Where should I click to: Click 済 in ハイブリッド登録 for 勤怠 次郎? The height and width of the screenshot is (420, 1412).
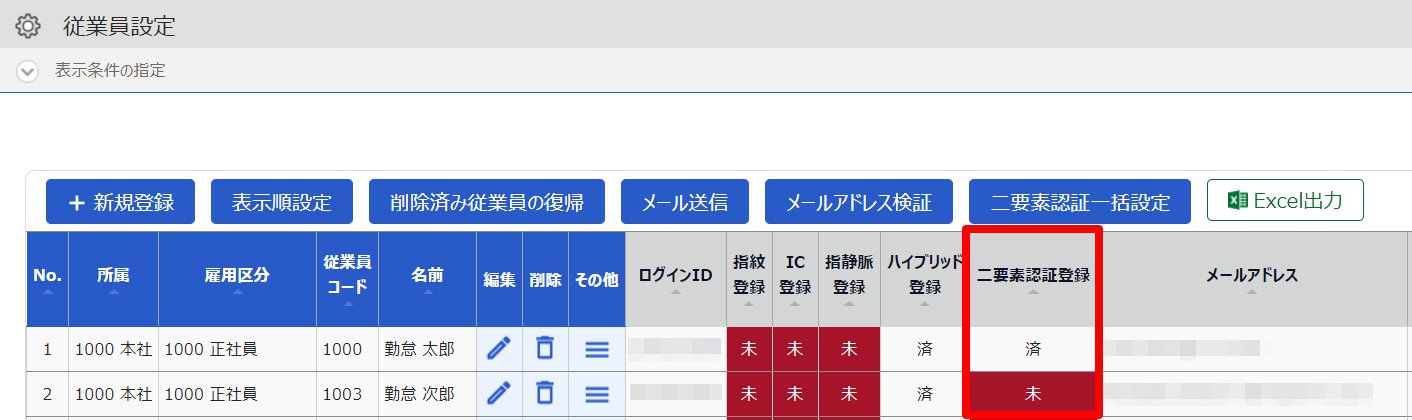[925, 394]
